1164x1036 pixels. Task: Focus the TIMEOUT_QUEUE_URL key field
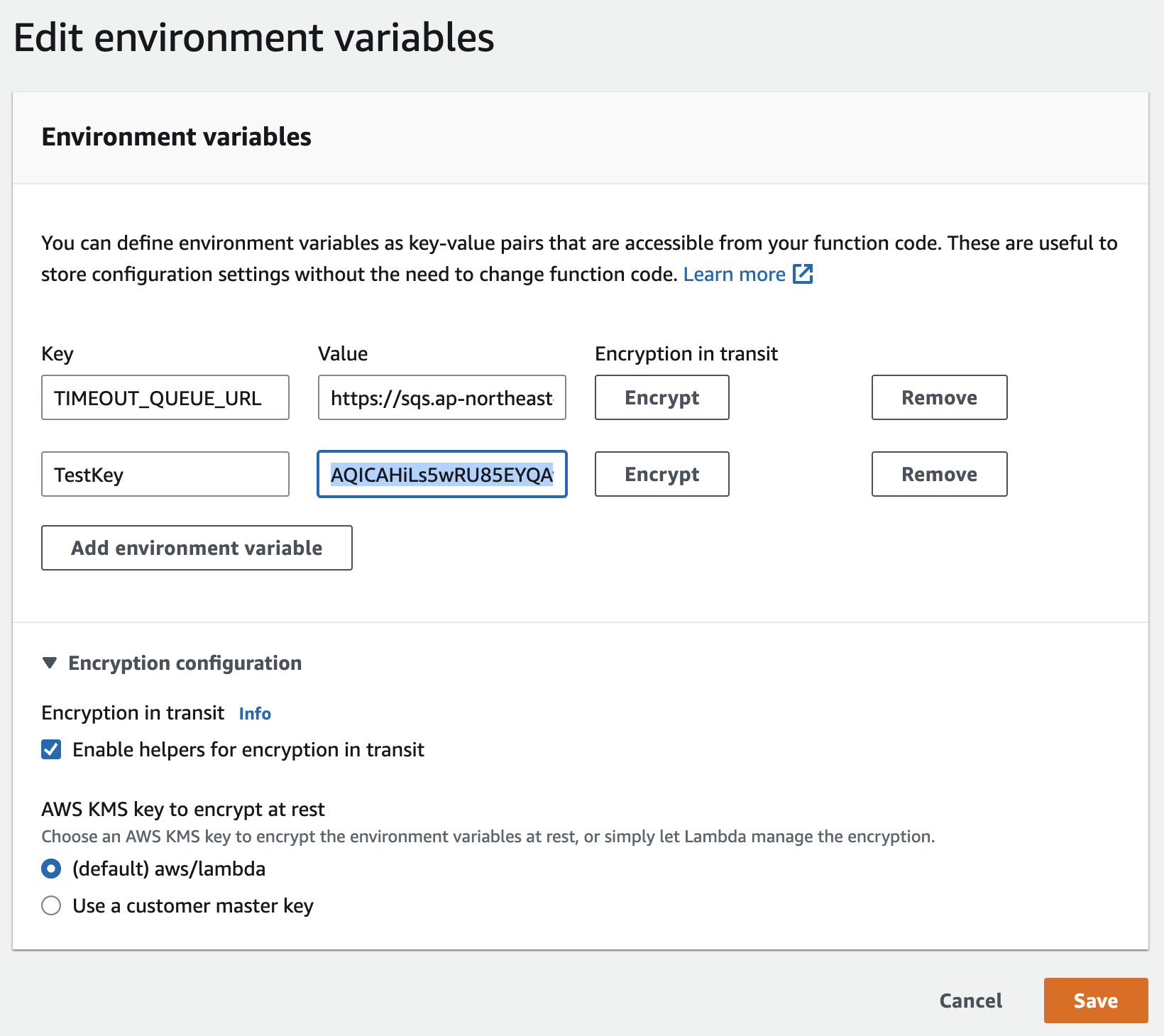coord(165,397)
